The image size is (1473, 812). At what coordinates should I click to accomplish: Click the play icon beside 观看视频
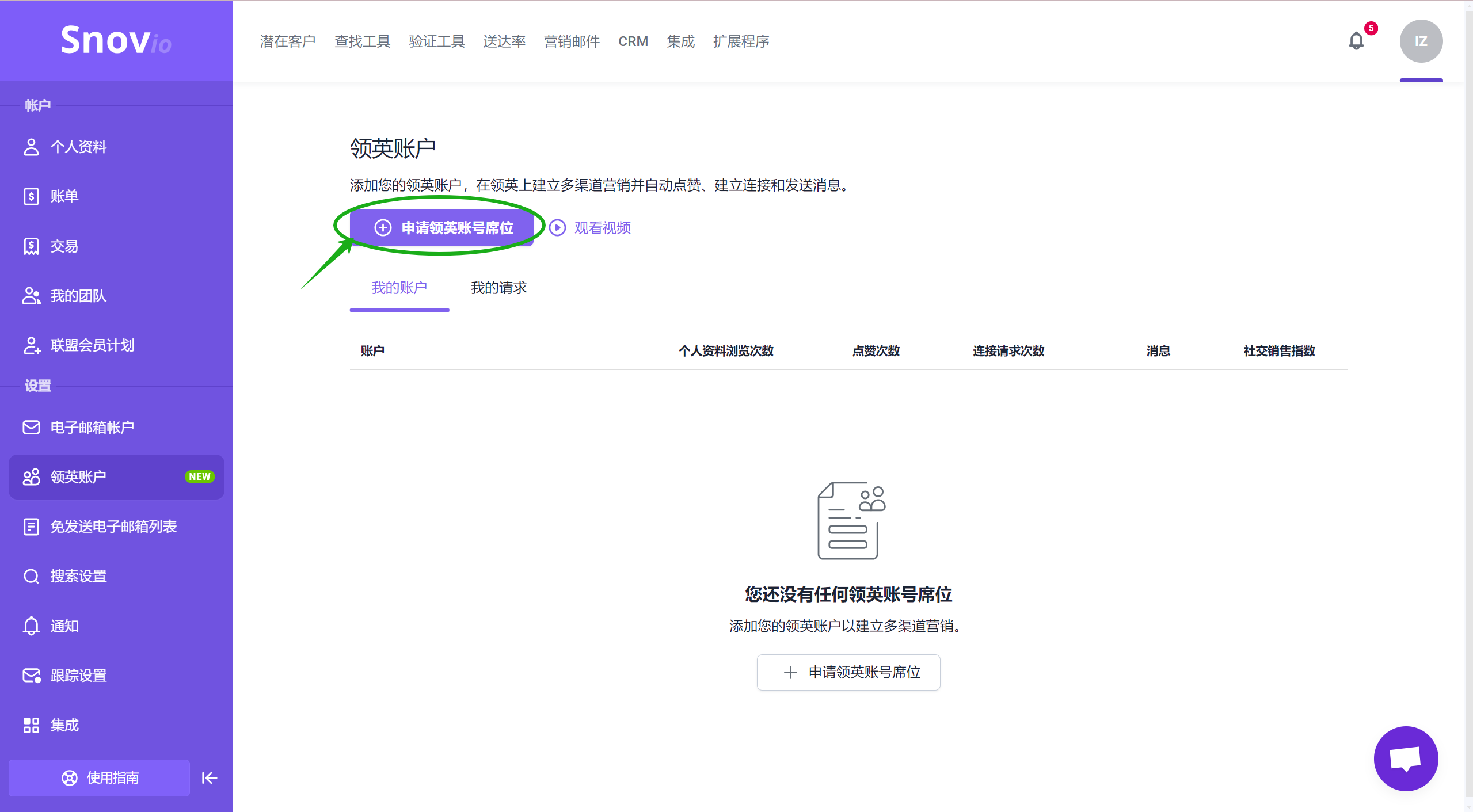pyautogui.click(x=557, y=228)
